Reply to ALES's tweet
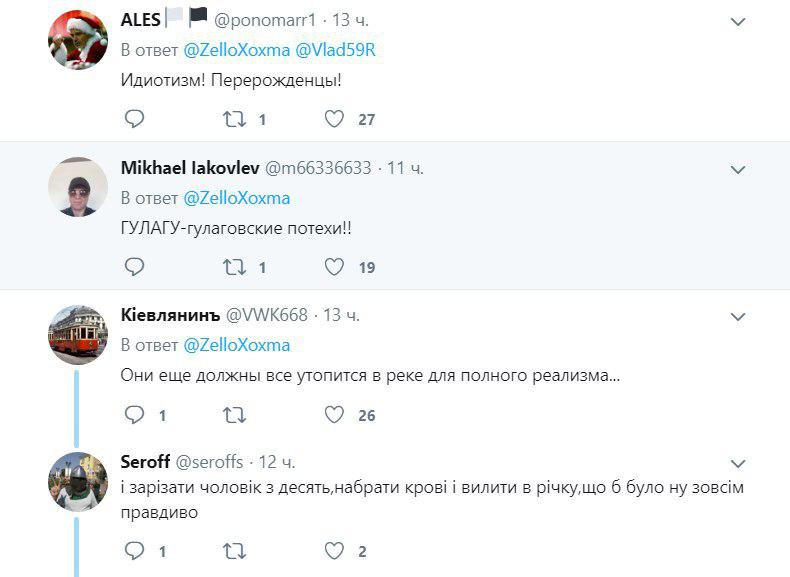Screen dimensions: 790x577 pyautogui.click(x=134, y=119)
